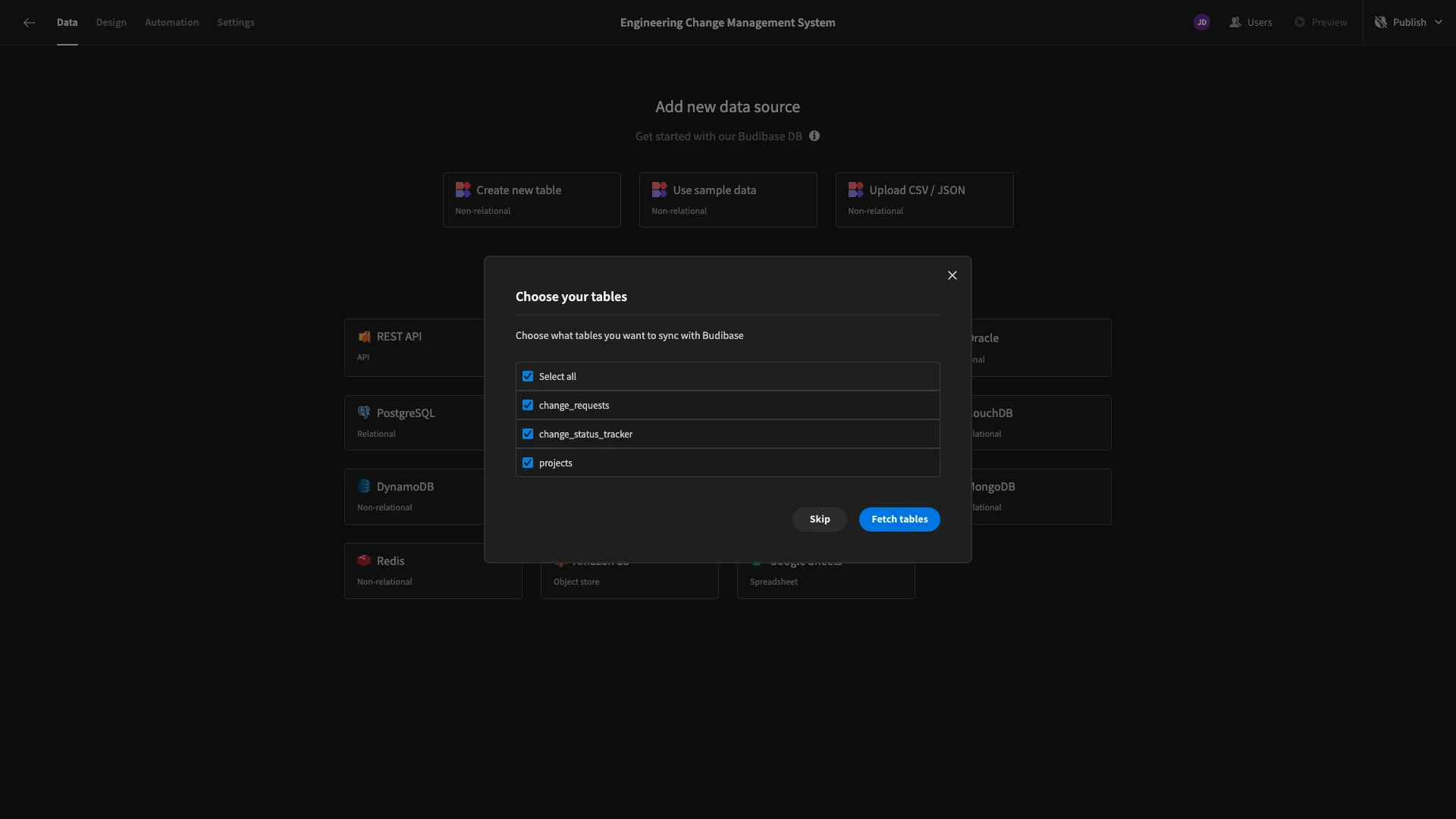Click the Use sample data Budibase icon

coord(659,190)
